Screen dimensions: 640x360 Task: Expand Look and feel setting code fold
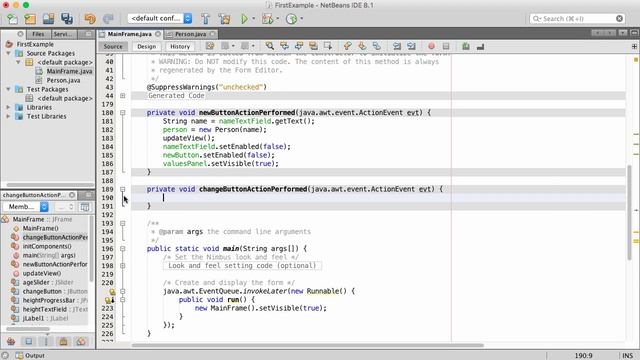pos(123,266)
